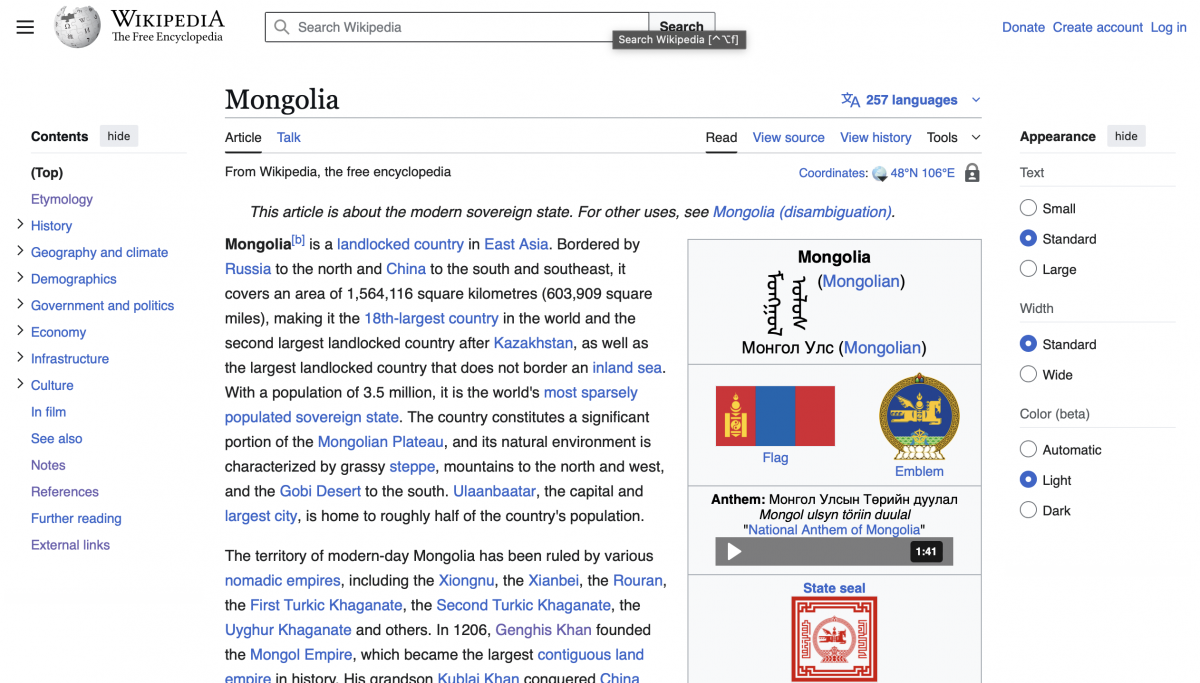Screen dimensions: 1200x683
Task: Expand the History contents section
Action: tap(20, 225)
